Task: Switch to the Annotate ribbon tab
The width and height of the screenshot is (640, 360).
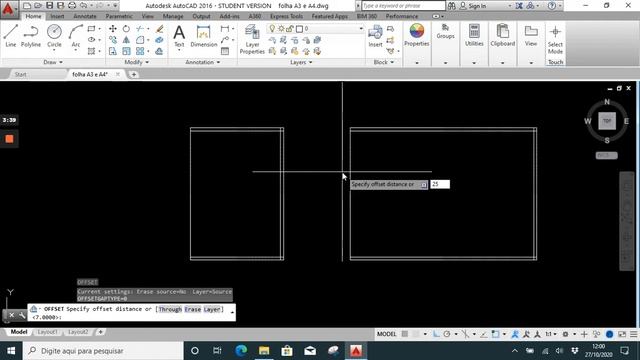Action: point(84,16)
